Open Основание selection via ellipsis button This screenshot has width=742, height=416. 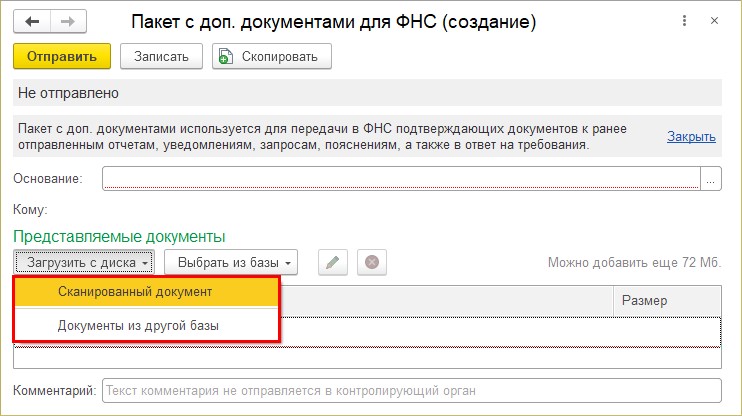point(711,178)
